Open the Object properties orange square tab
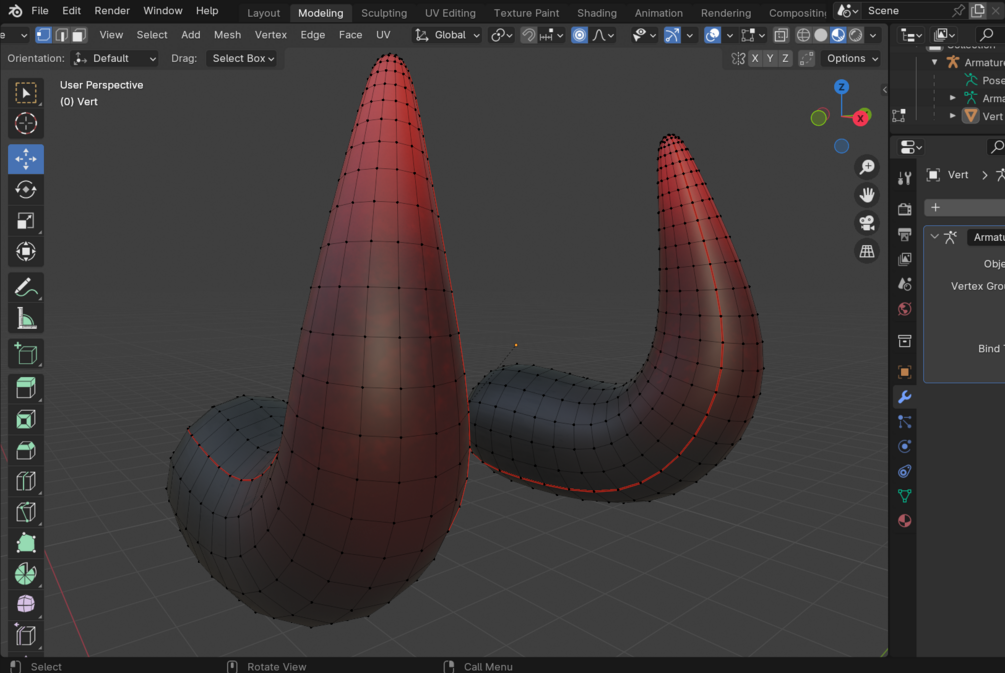1005x673 pixels. tap(904, 372)
